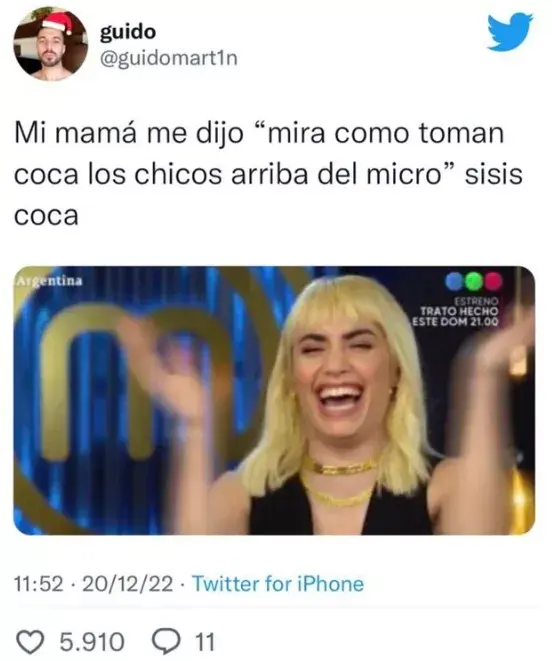Open the Twitter for iPhone link
The width and height of the screenshot is (552, 661).
[x=278, y=584]
